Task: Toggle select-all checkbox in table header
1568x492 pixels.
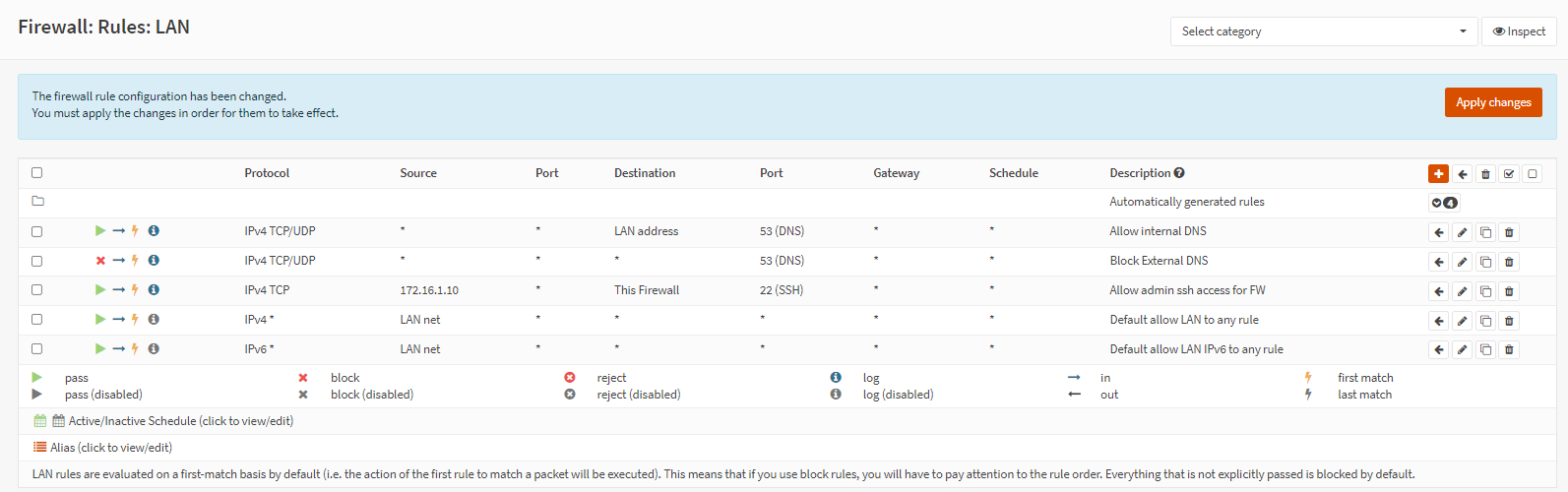Action: [37, 173]
